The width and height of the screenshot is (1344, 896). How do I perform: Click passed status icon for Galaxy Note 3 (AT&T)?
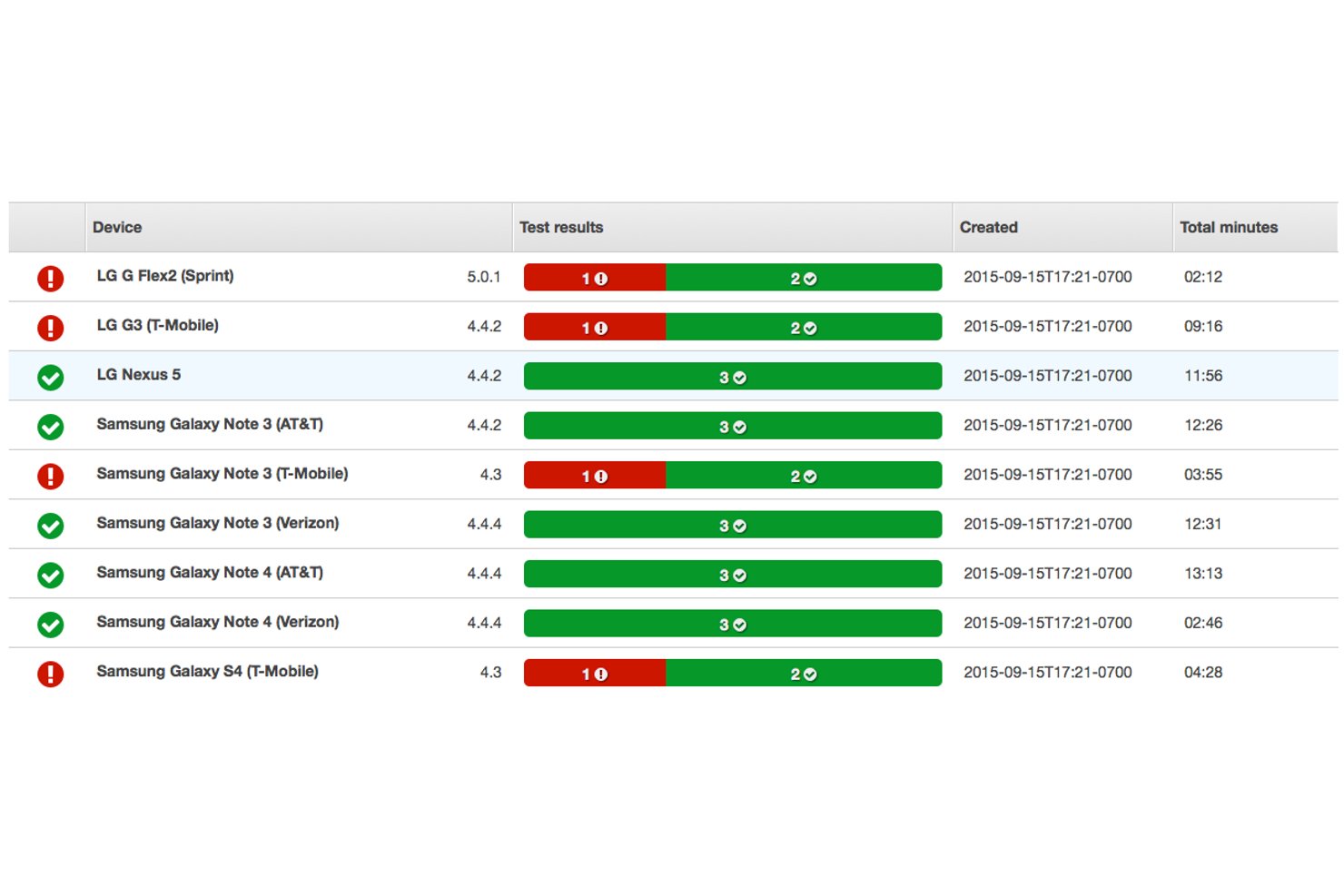tap(51, 426)
